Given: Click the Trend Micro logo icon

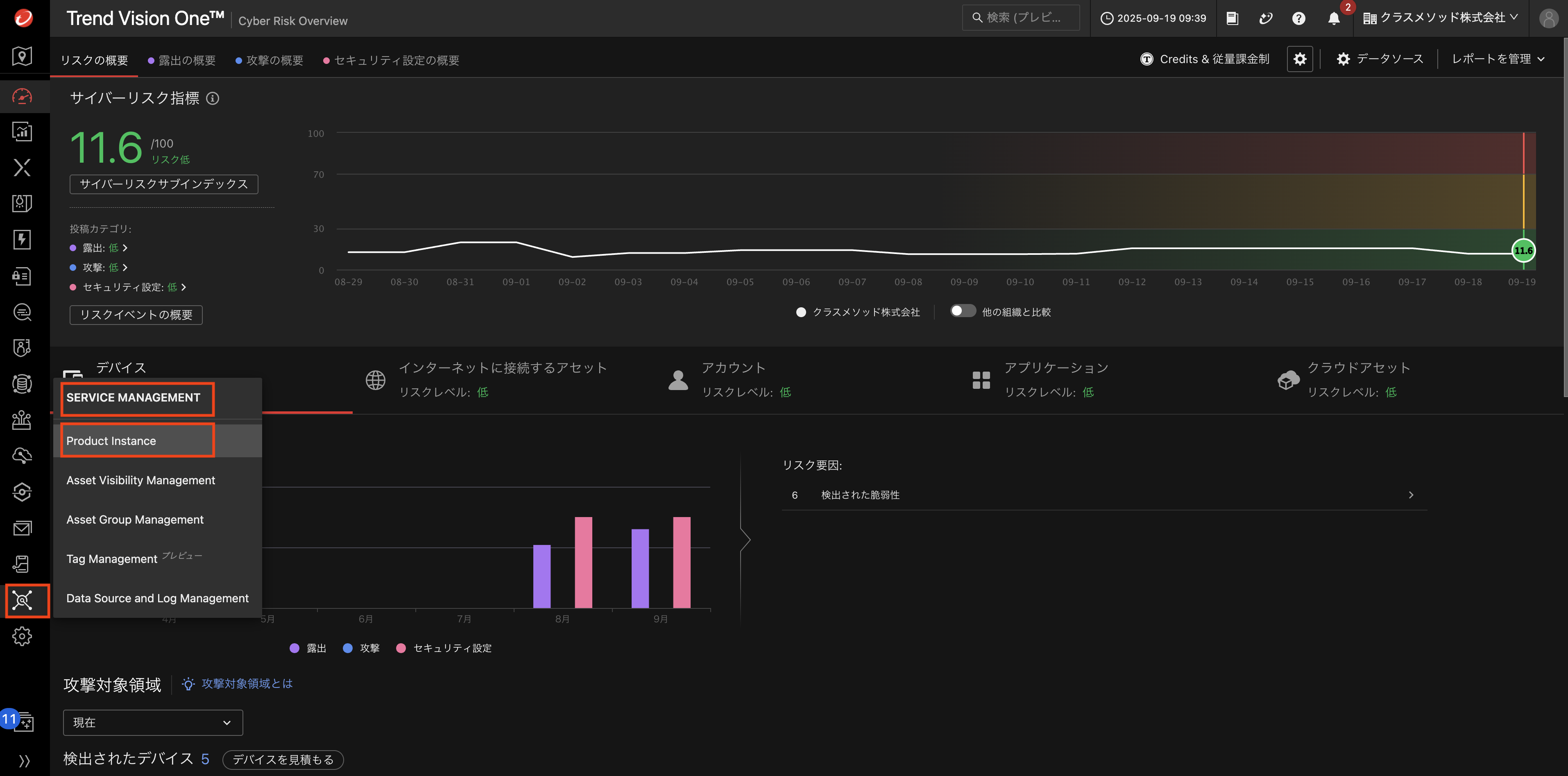Looking at the screenshot, I should pos(23,18).
